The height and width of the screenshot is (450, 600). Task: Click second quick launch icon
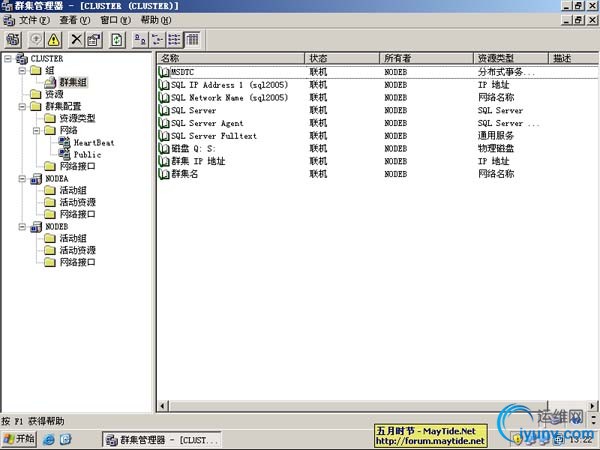(66, 440)
